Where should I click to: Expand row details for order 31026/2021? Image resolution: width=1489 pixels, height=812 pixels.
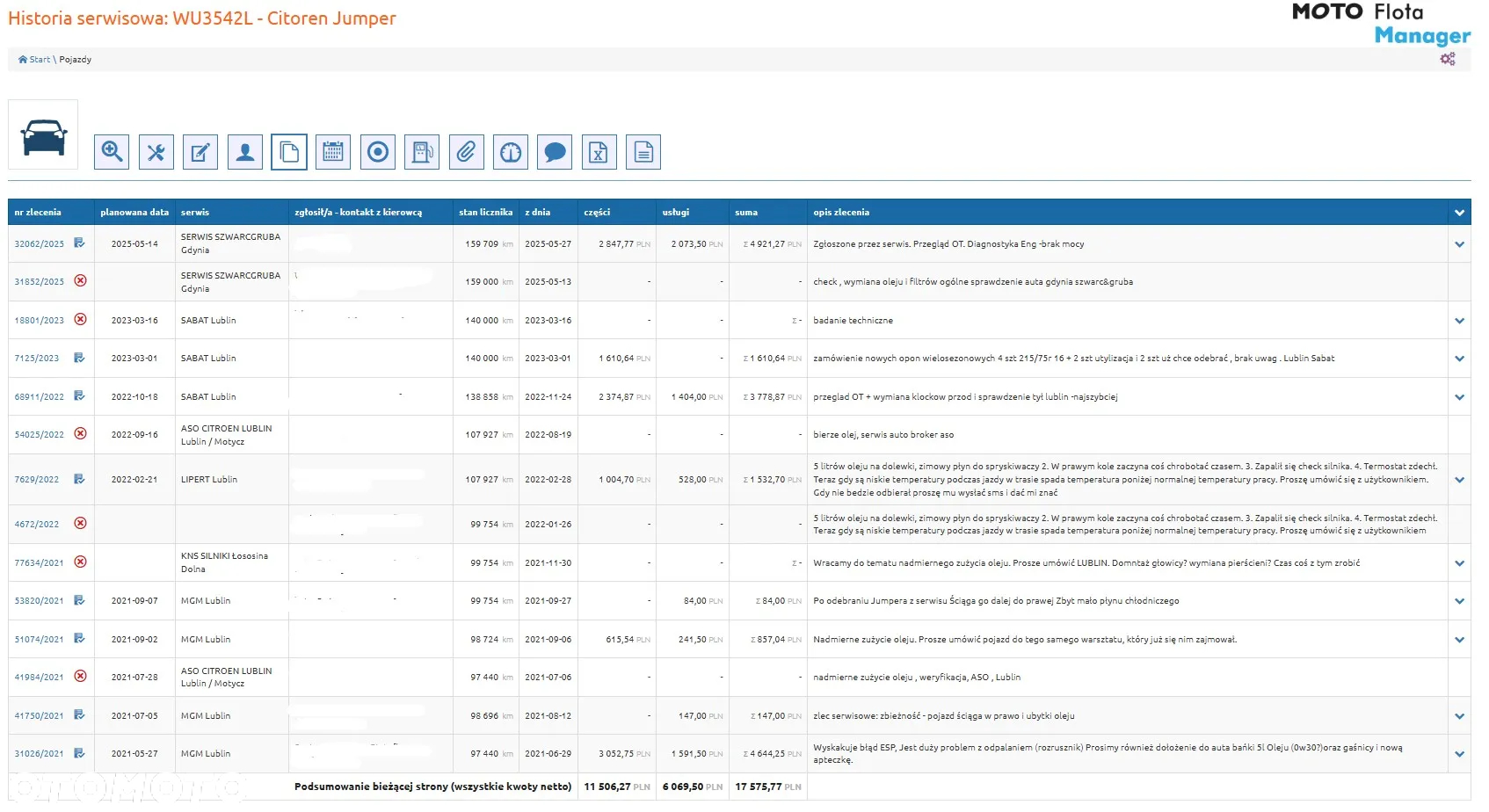(x=1459, y=754)
